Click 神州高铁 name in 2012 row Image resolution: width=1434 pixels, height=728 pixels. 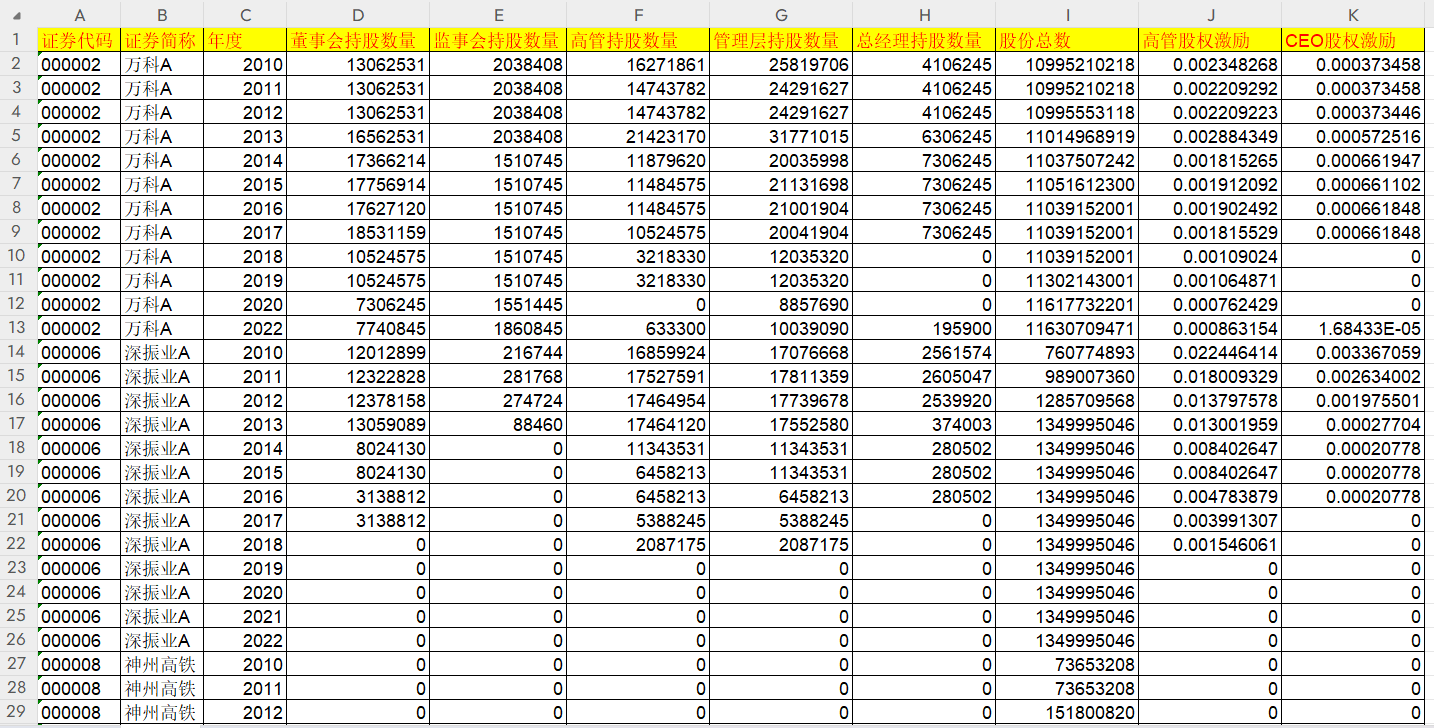point(162,712)
